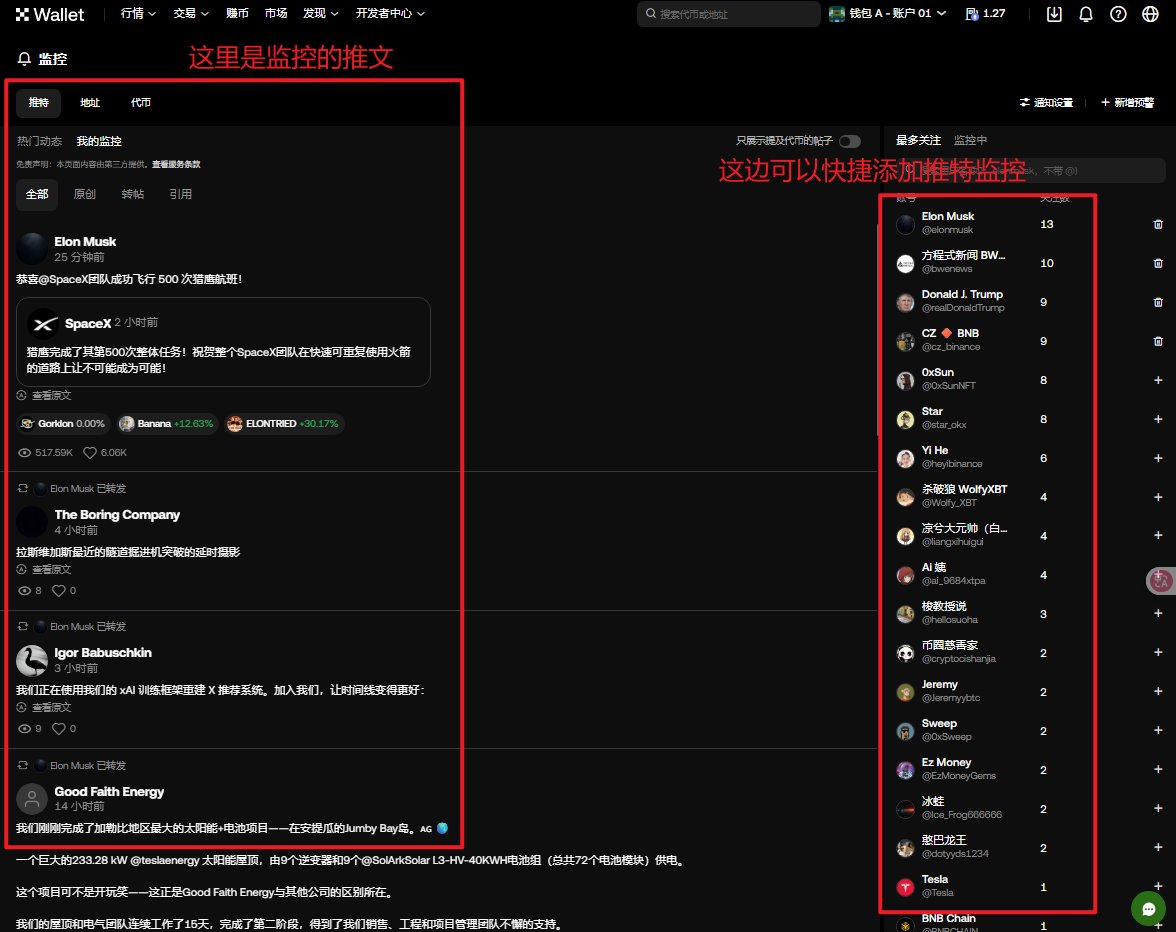
Task: Add Sweep @0xSweep to monitoring
Action: (x=1158, y=730)
